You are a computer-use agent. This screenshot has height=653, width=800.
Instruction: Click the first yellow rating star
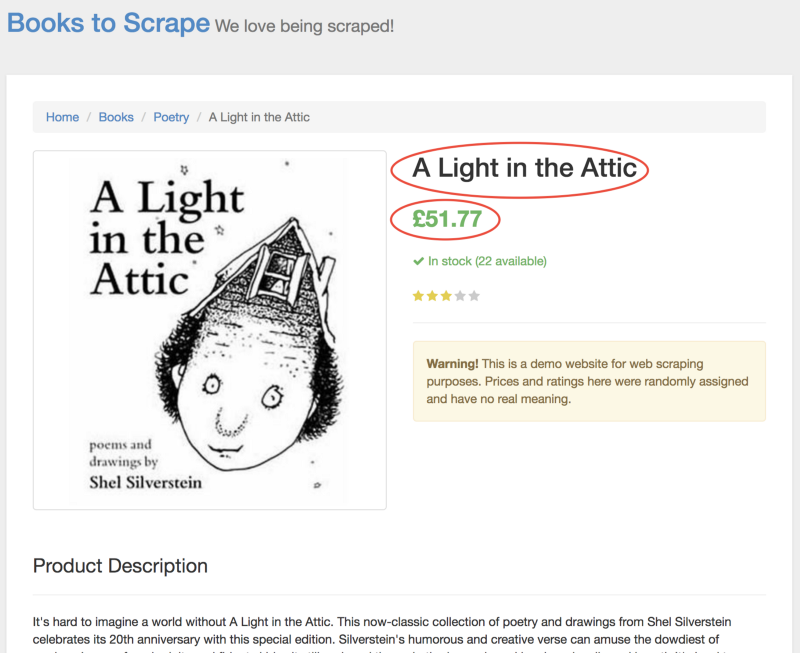(x=418, y=296)
